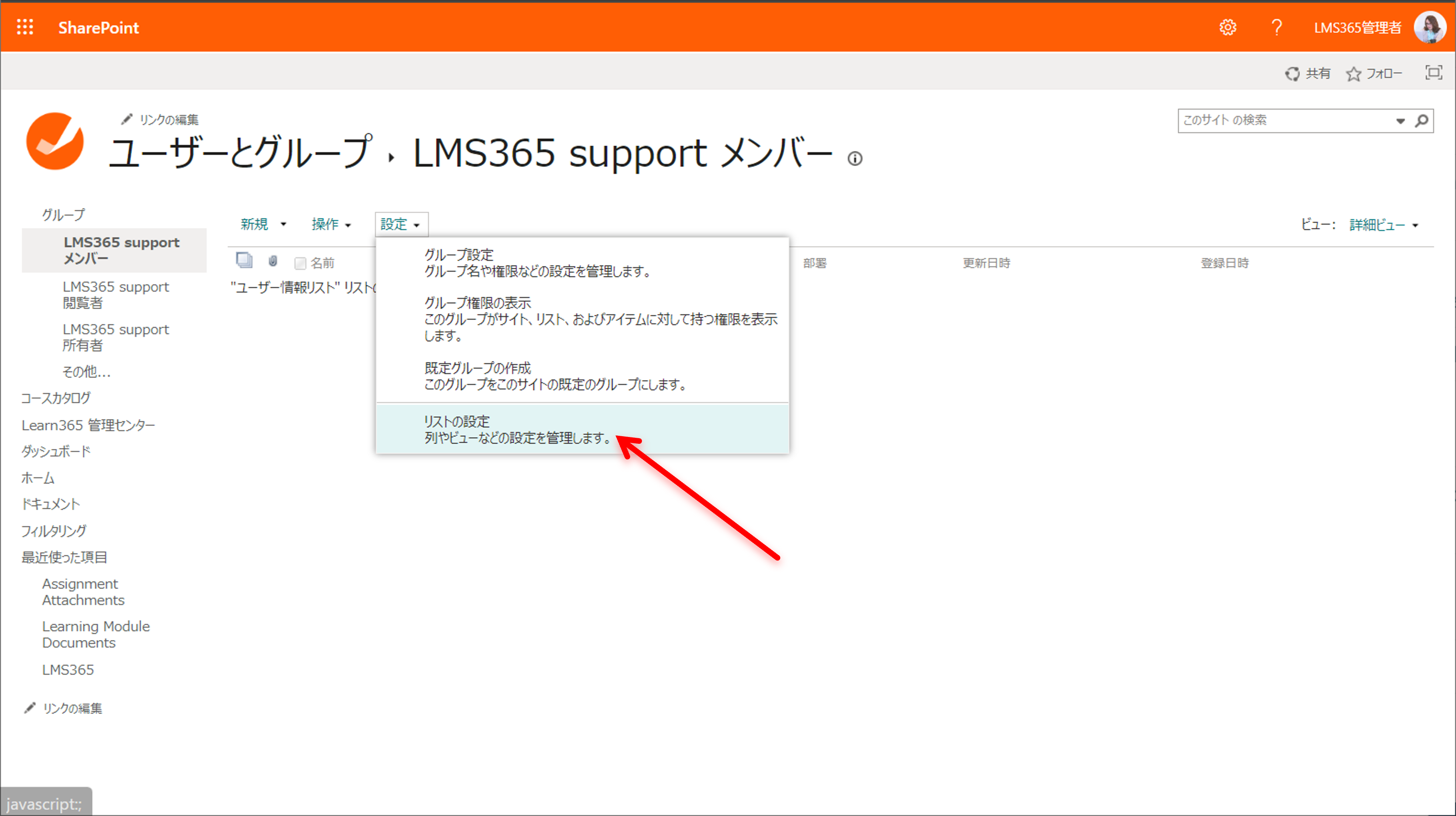Expand the search scope dropdown arrow

tap(1400, 121)
